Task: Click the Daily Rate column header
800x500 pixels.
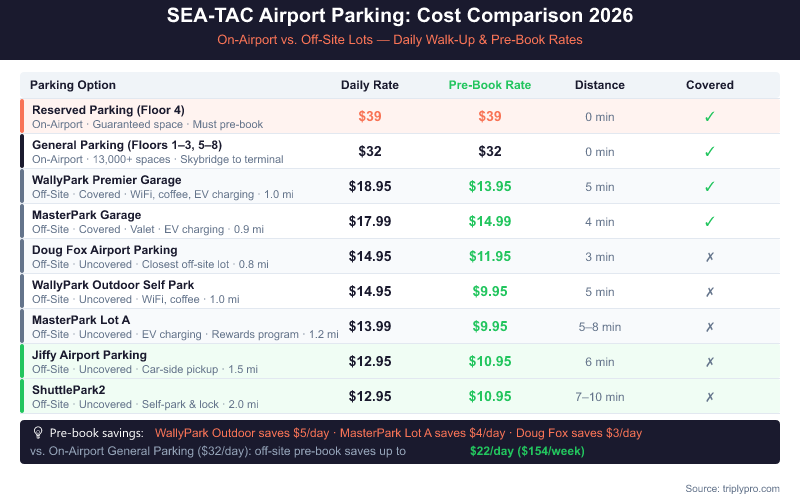Action: [370, 85]
